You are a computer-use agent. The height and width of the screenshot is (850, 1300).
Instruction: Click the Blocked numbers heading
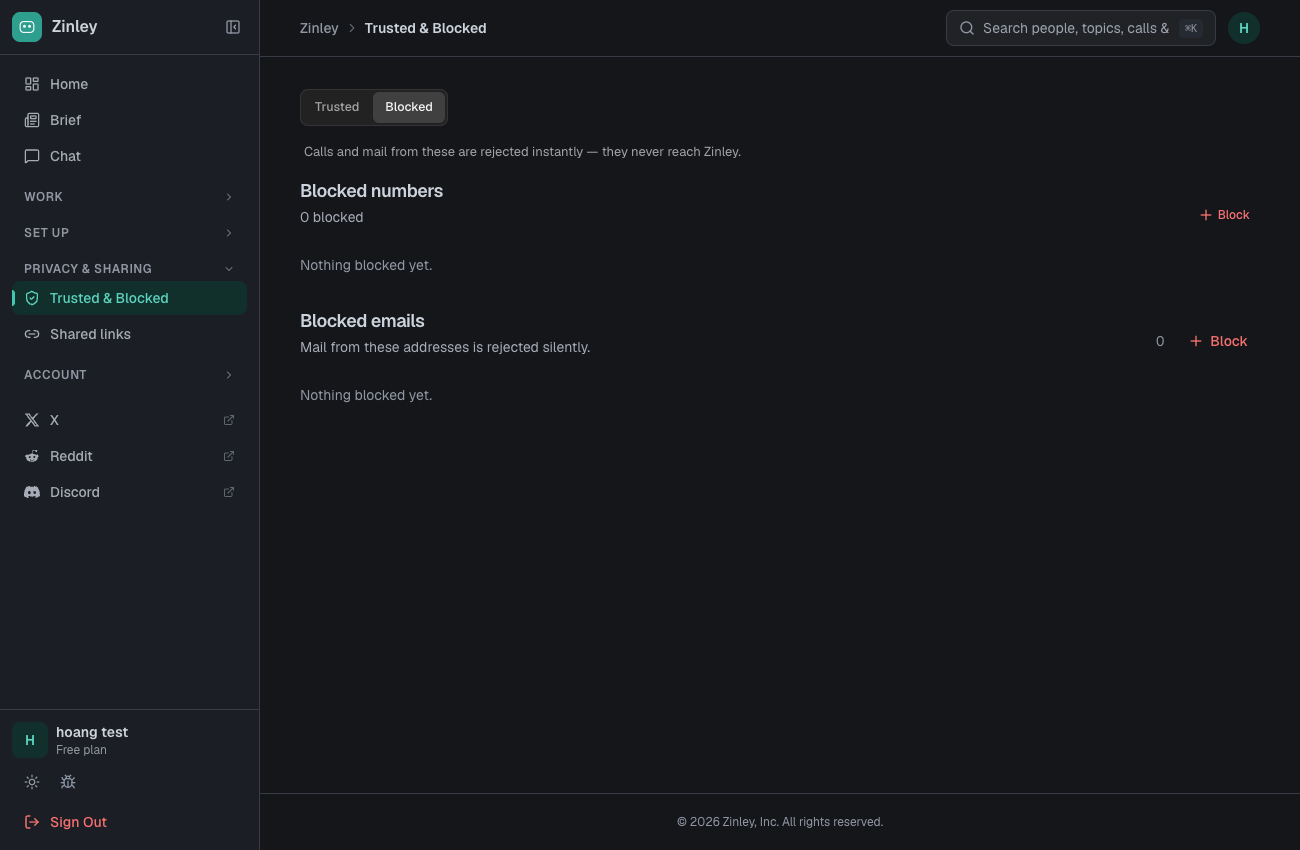(371, 191)
